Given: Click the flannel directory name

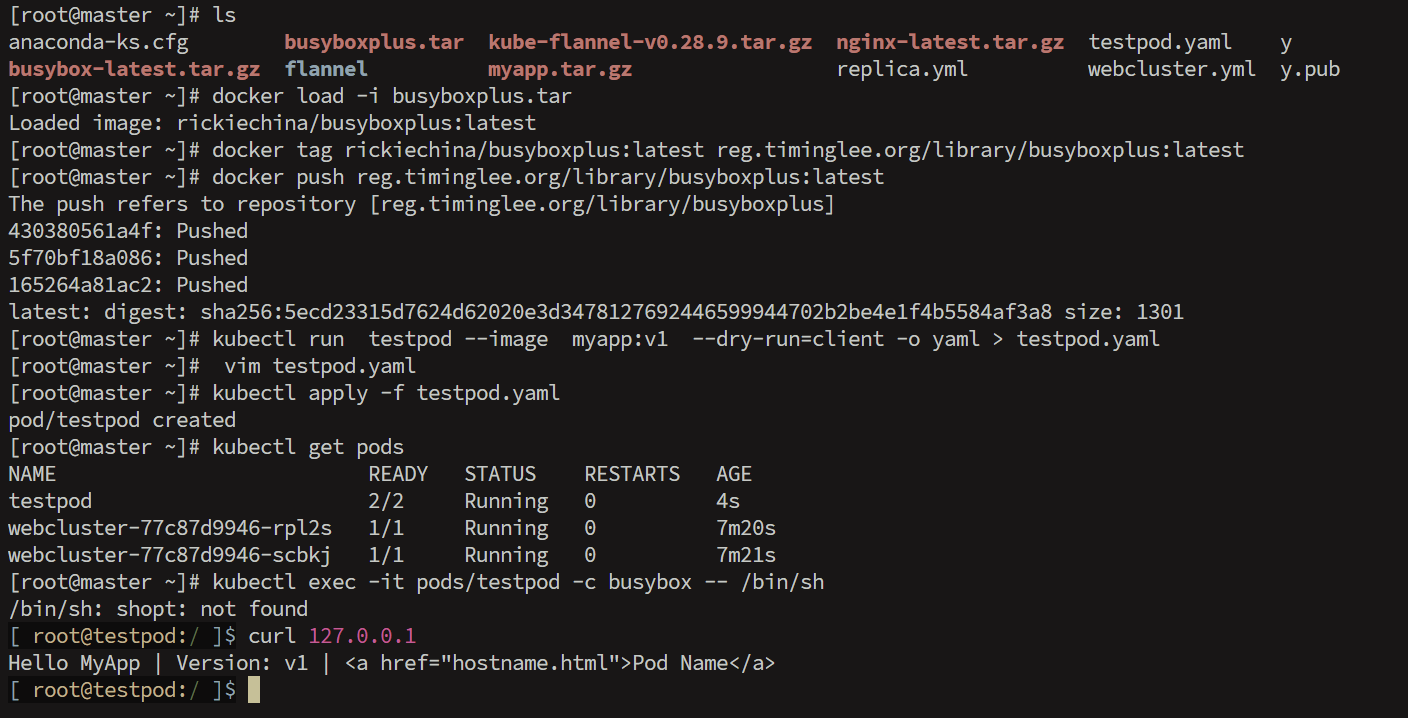Looking at the screenshot, I should pos(326,70).
